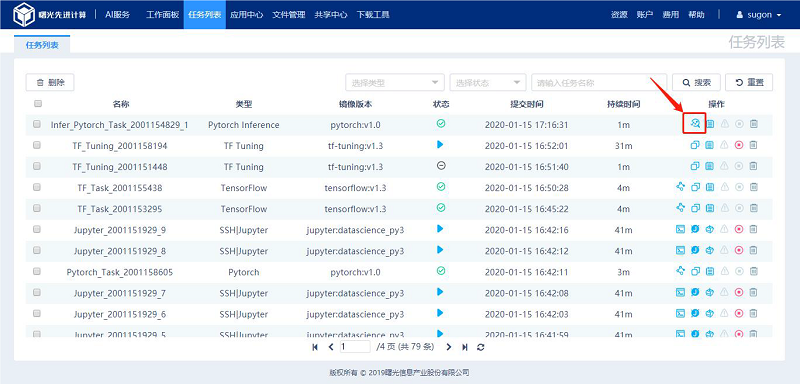Open 账户 link in top bar
The image size is (800, 384).
pyautogui.click(x=645, y=15)
